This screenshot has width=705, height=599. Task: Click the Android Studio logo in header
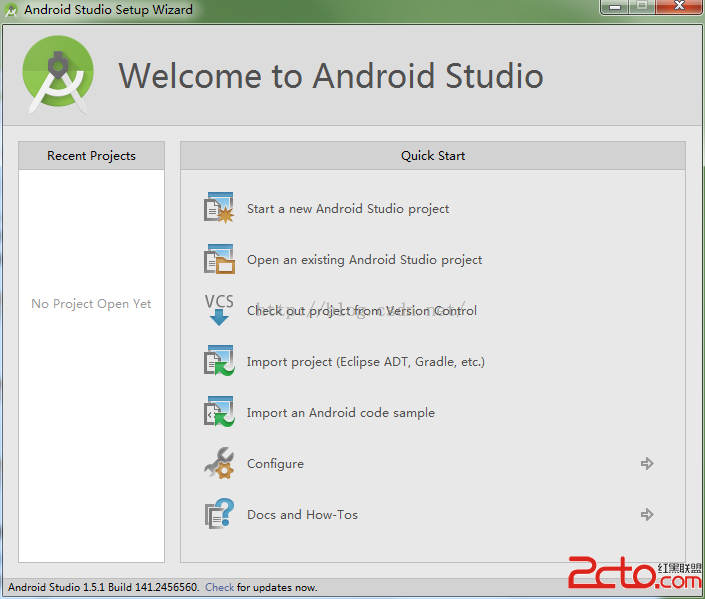(58, 75)
